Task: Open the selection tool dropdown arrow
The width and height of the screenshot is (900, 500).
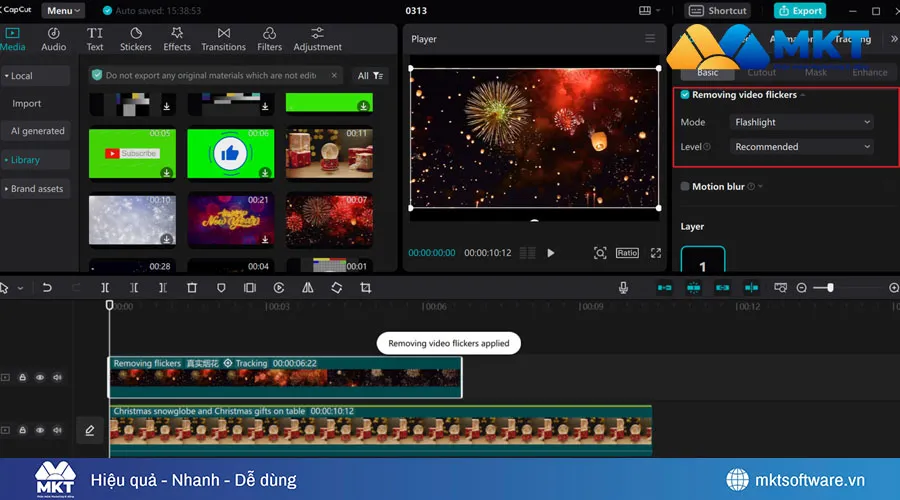Action: [20, 288]
